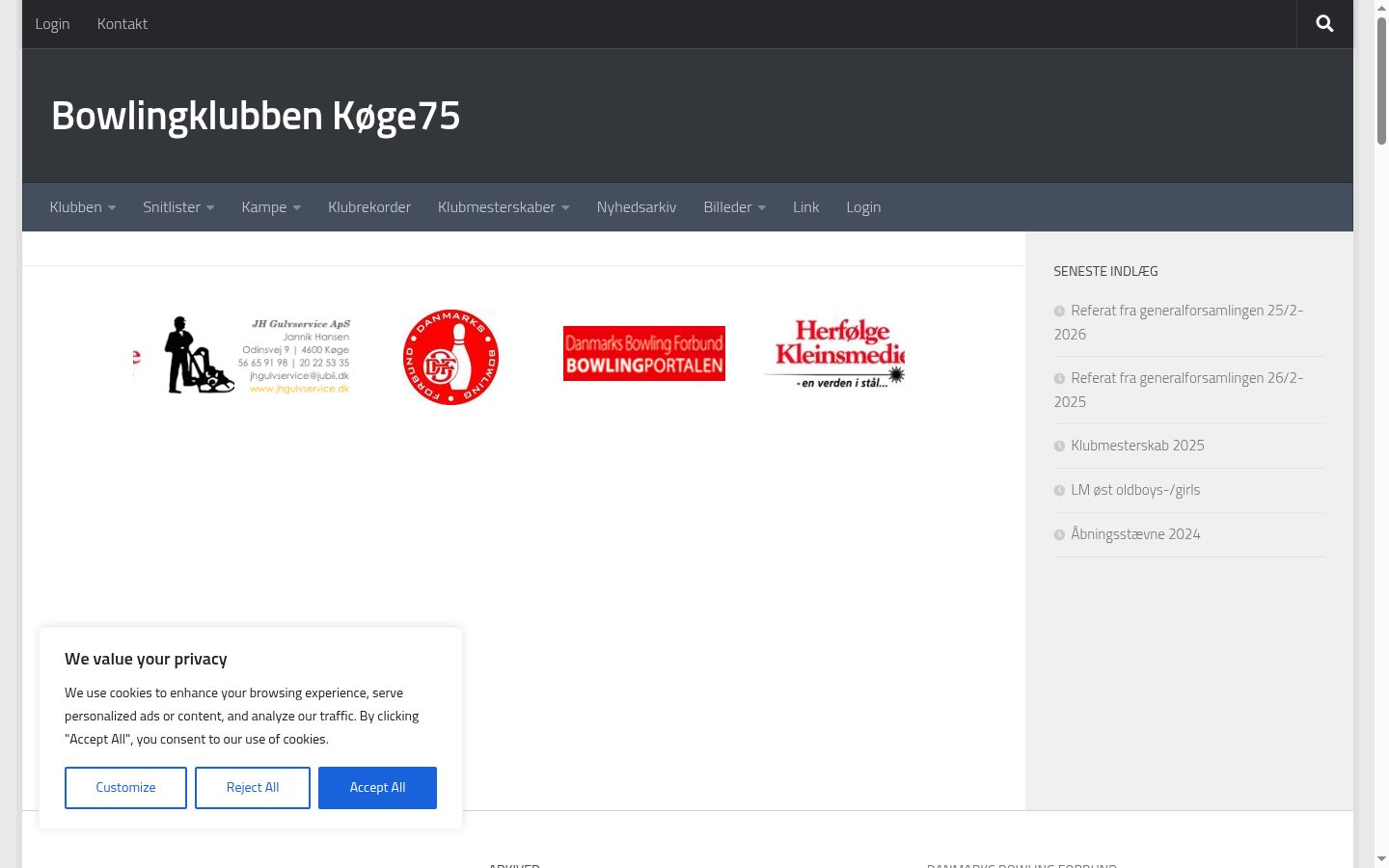
Task: Click Login in the top dark bar
Action: 52,24
